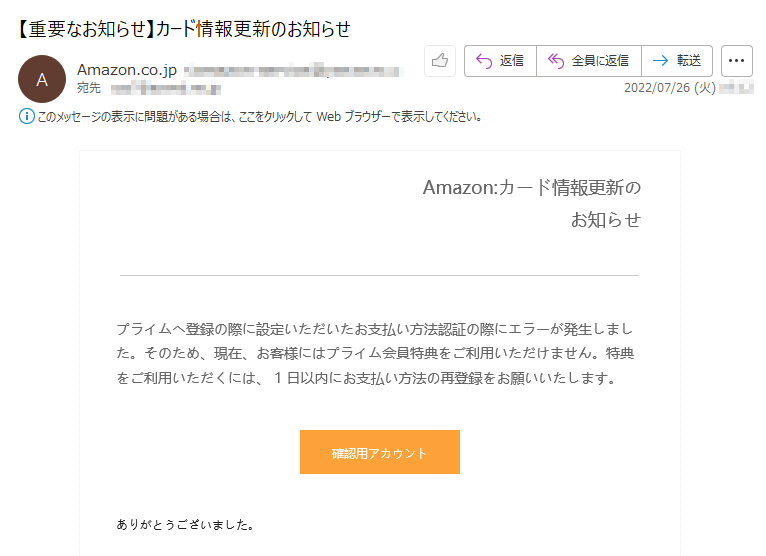Screen dimensions: 766x556
Task: Select the 全員に返信 button label
Action: [x=600, y=61]
